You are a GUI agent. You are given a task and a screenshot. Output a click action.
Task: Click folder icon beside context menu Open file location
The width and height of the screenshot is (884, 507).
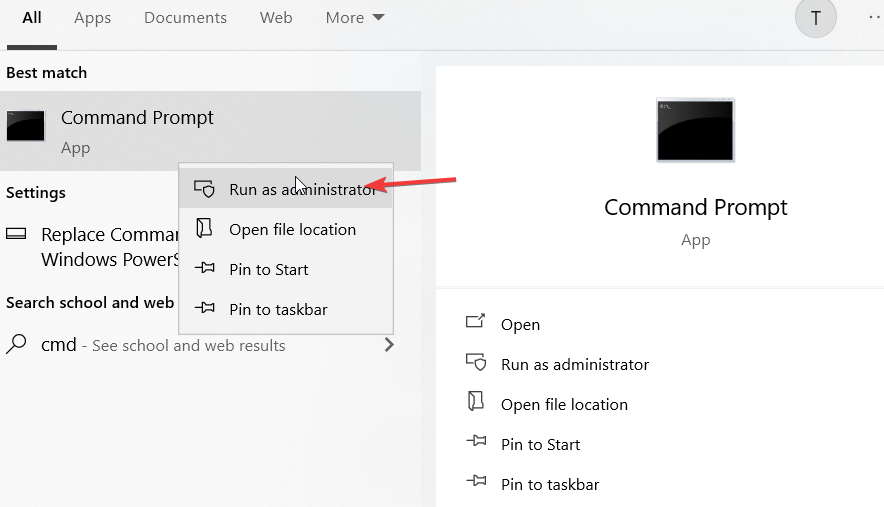(204, 228)
